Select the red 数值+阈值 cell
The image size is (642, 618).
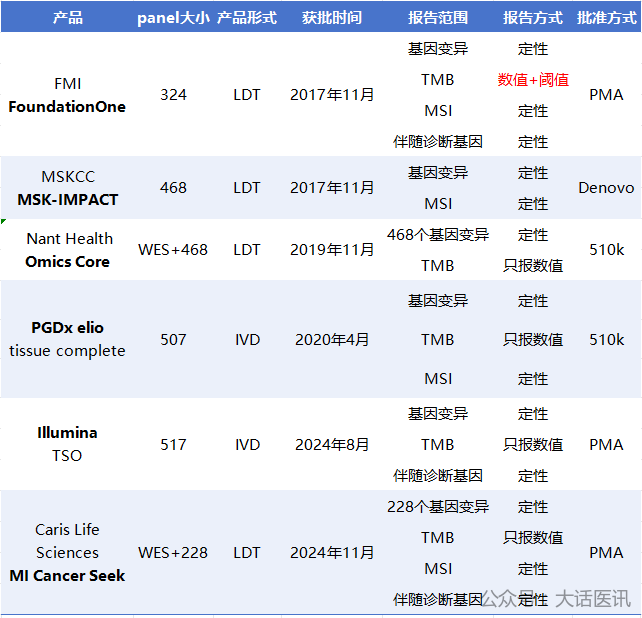[533, 79]
